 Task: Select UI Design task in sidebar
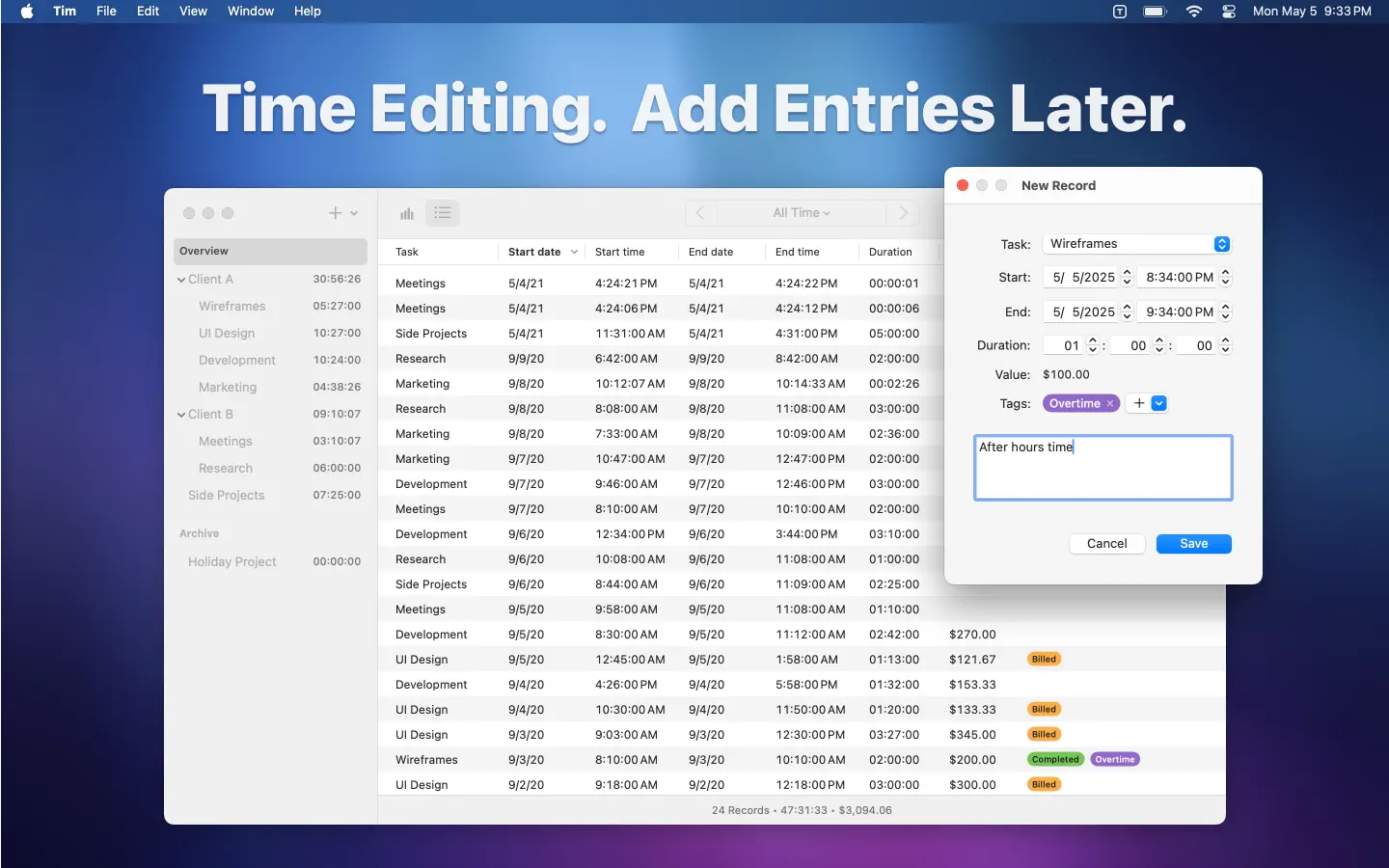[x=270, y=333]
